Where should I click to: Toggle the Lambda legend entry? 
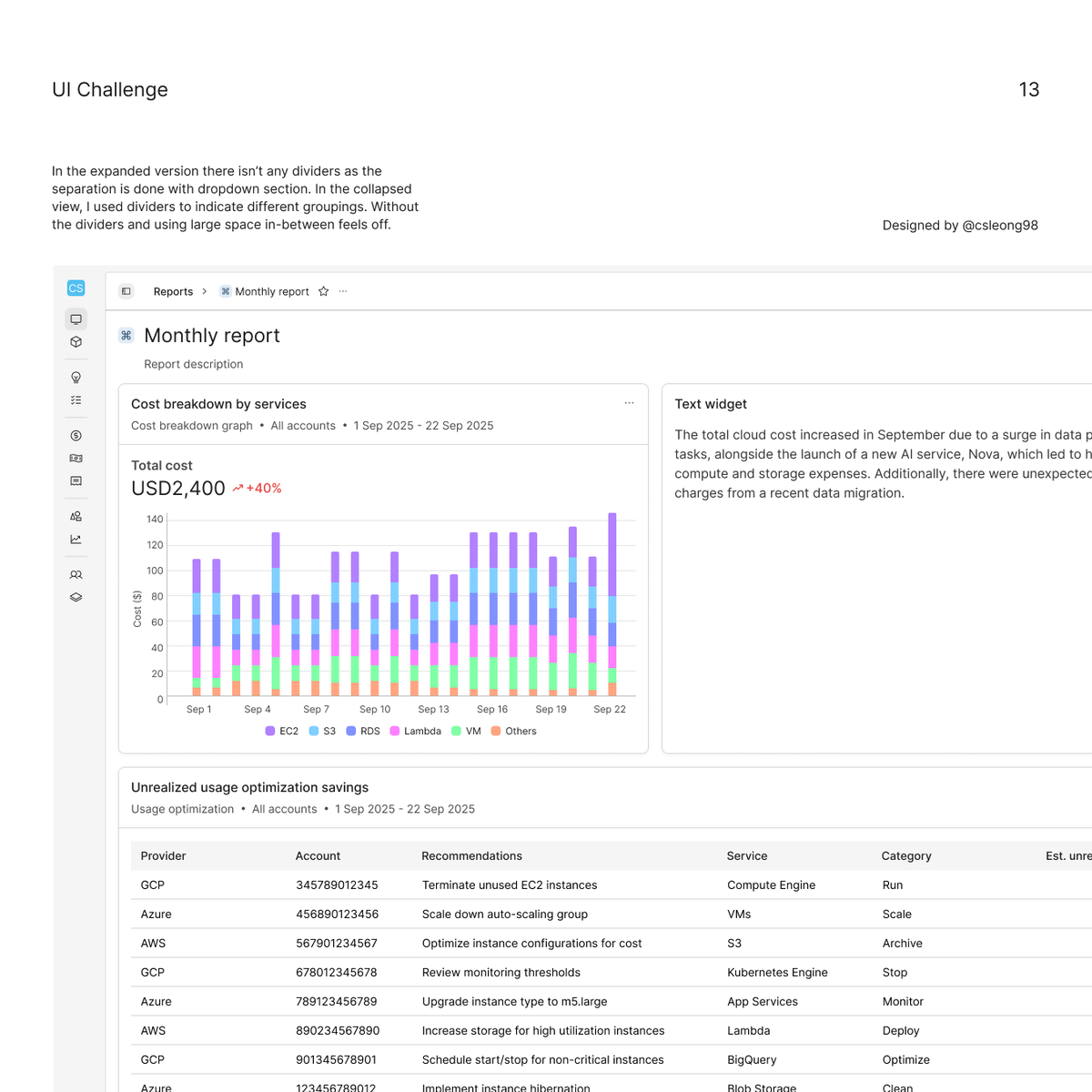415,731
